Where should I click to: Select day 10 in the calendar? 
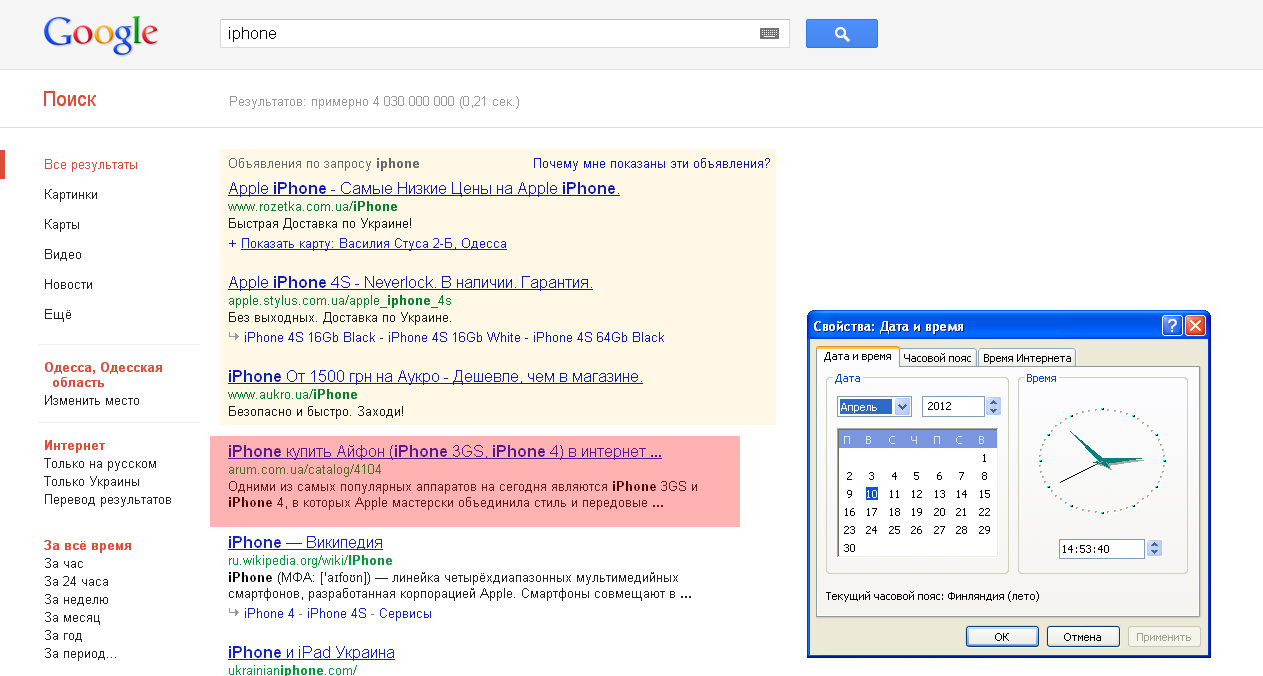click(x=871, y=494)
